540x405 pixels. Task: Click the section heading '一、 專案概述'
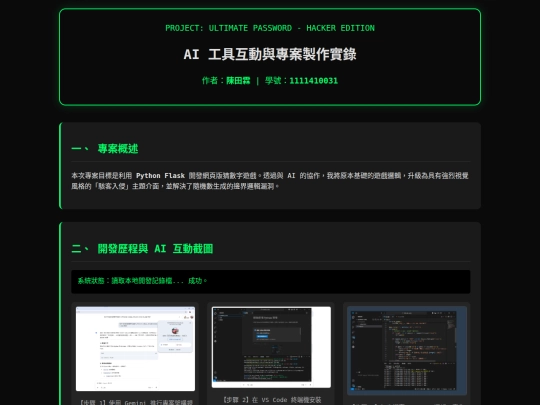(105, 148)
